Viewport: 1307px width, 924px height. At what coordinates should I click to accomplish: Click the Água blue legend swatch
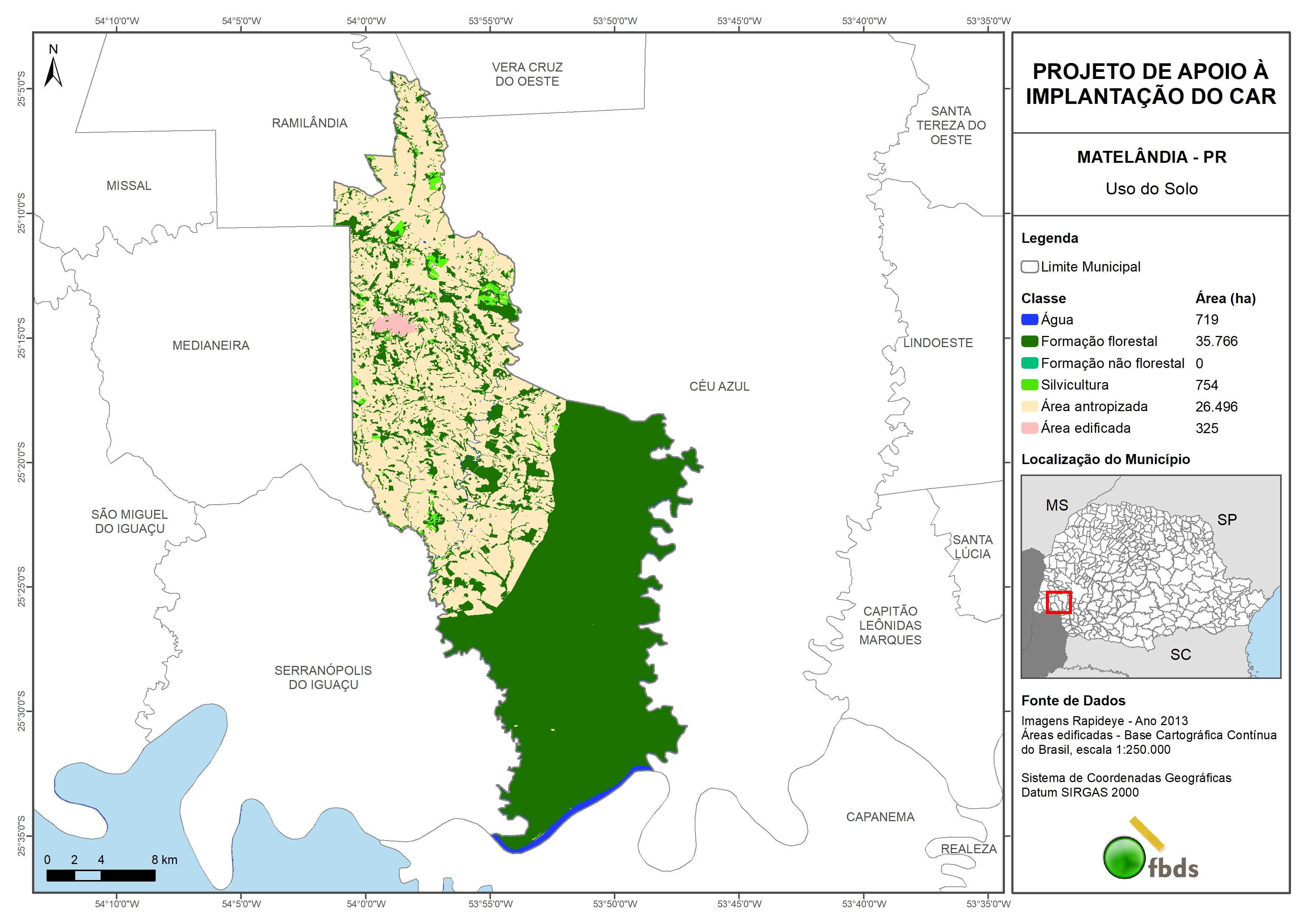click(x=1029, y=320)
